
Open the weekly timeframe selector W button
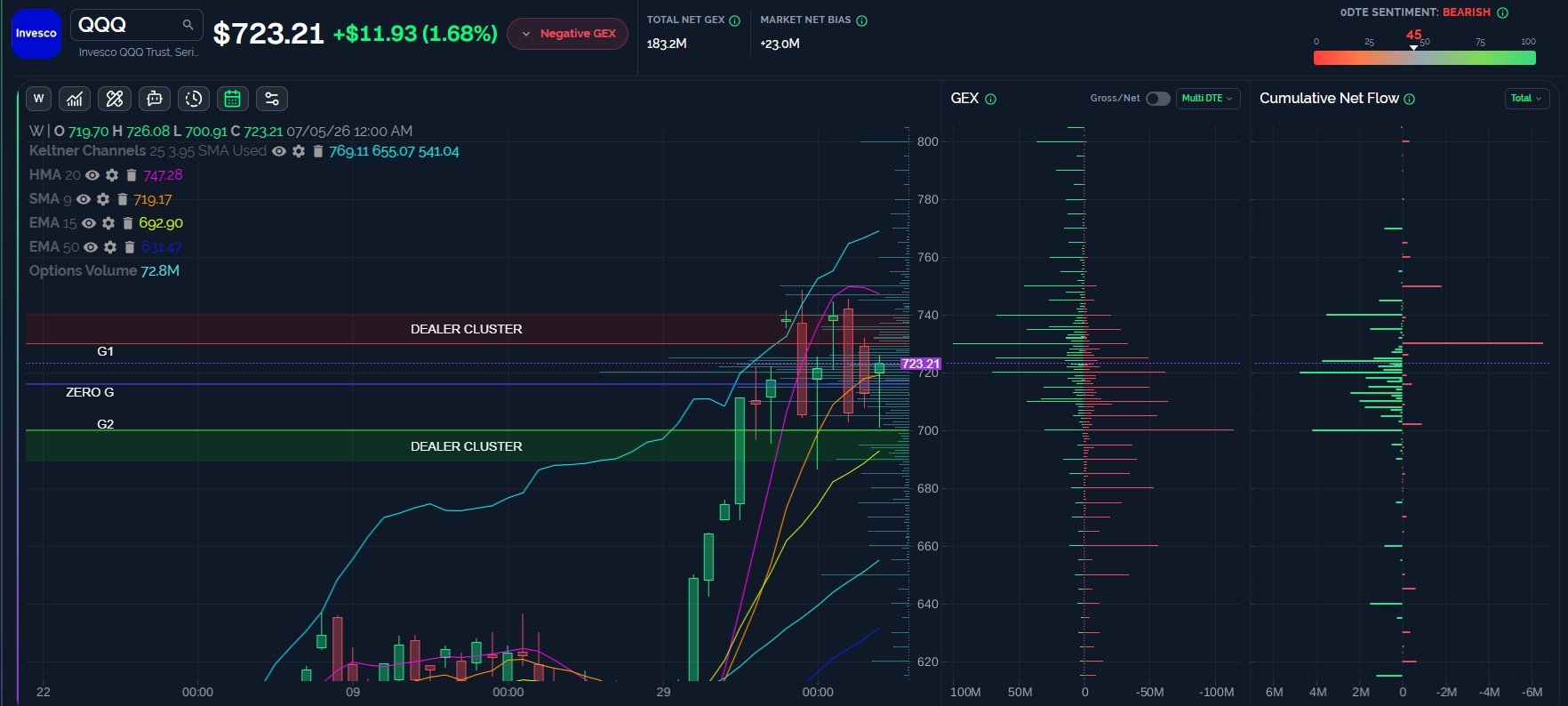(38, 99)
